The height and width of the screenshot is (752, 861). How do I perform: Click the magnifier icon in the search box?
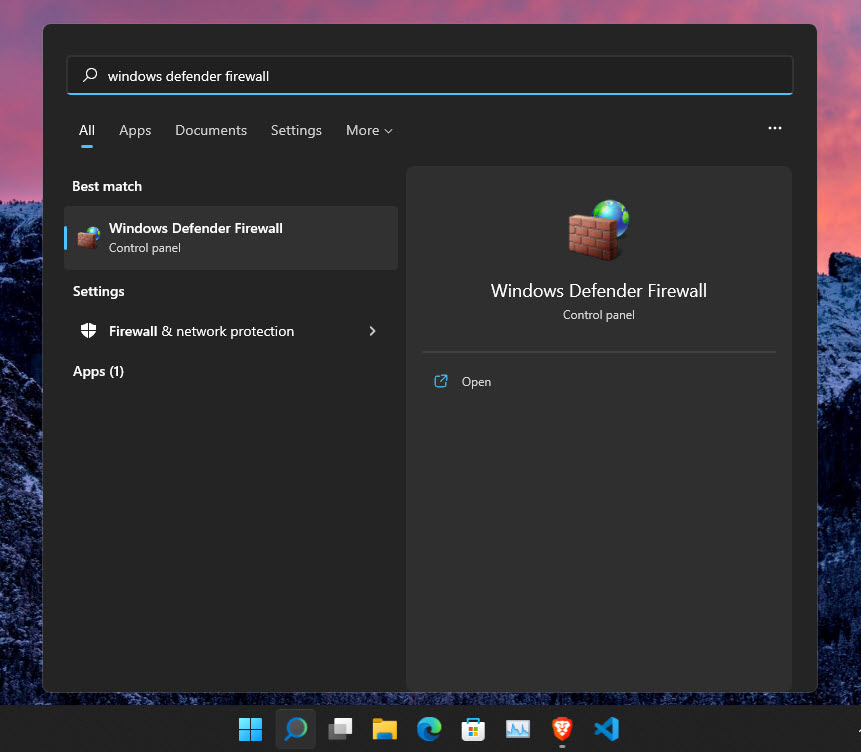pyautogui.click(x=90, y=75)
